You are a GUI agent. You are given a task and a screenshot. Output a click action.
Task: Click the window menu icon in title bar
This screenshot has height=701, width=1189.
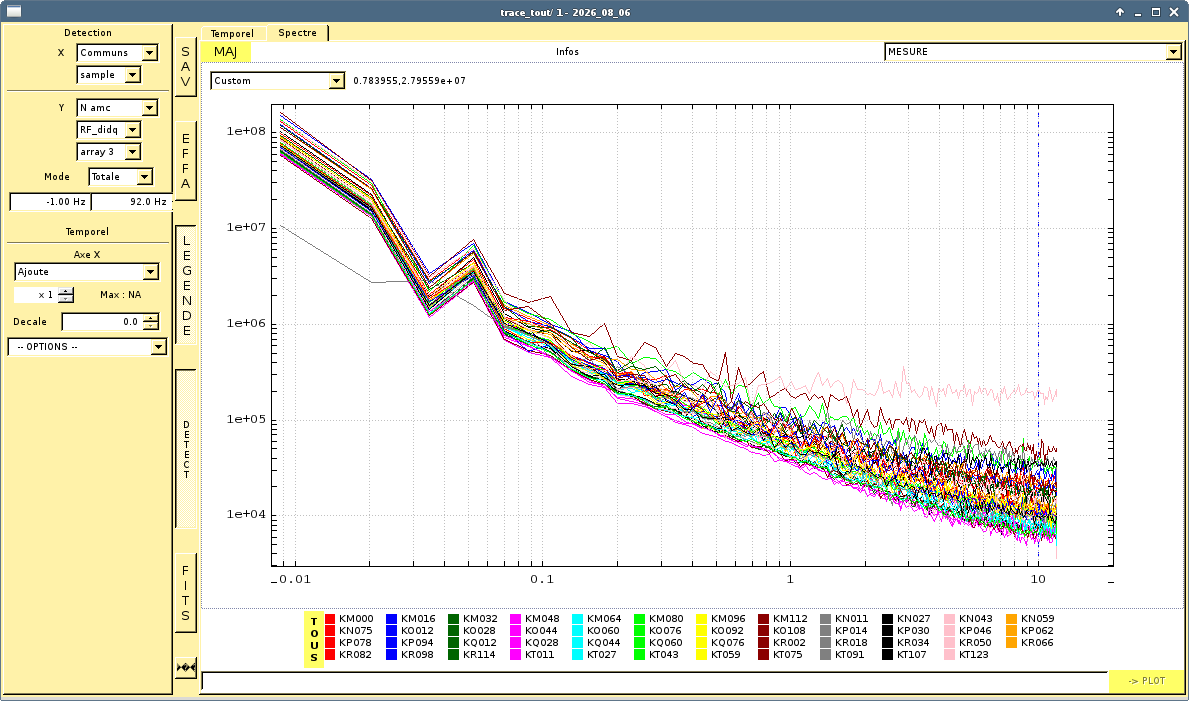pos(13,11)
